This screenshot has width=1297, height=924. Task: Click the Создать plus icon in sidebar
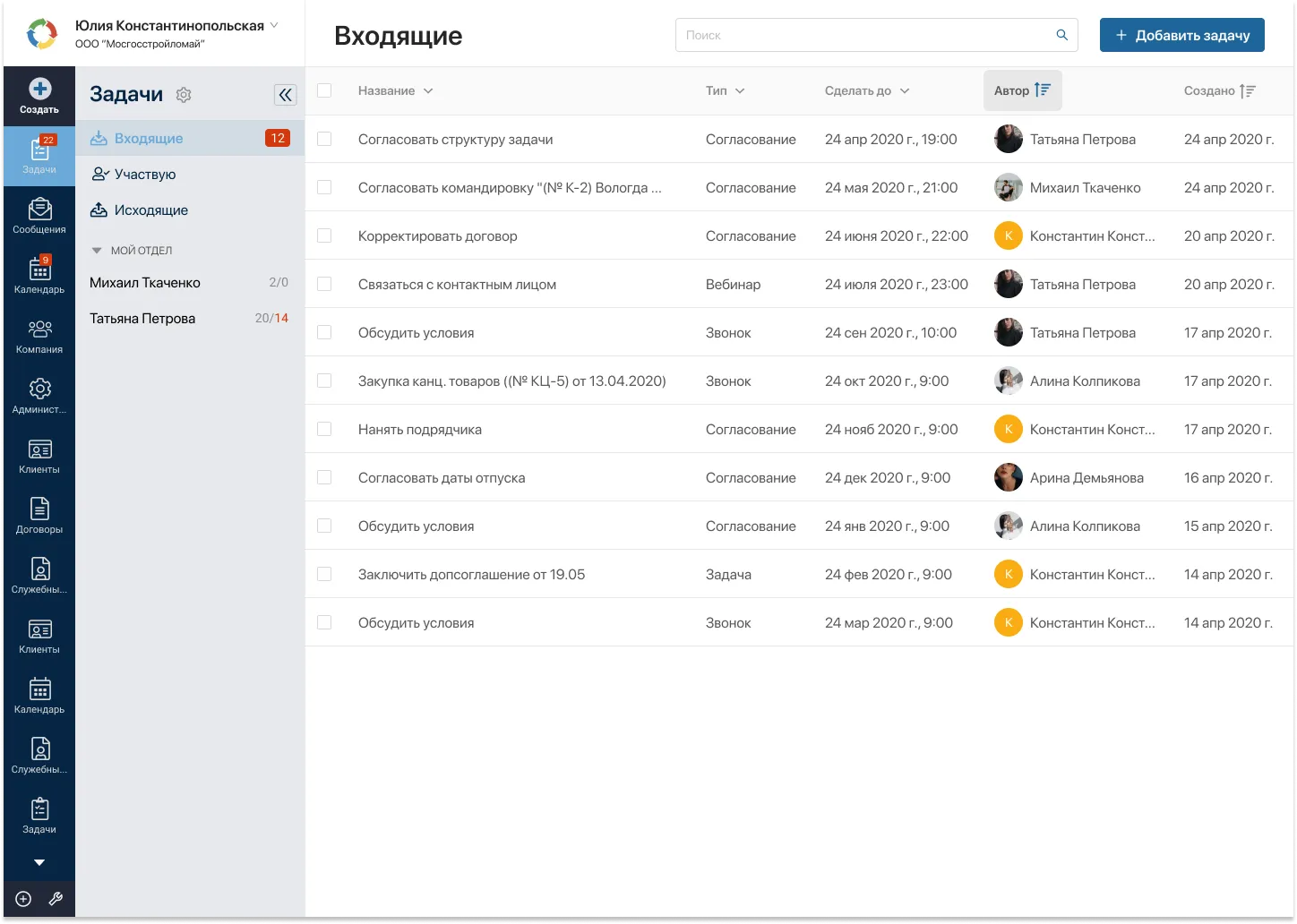[x=39, y=89]
